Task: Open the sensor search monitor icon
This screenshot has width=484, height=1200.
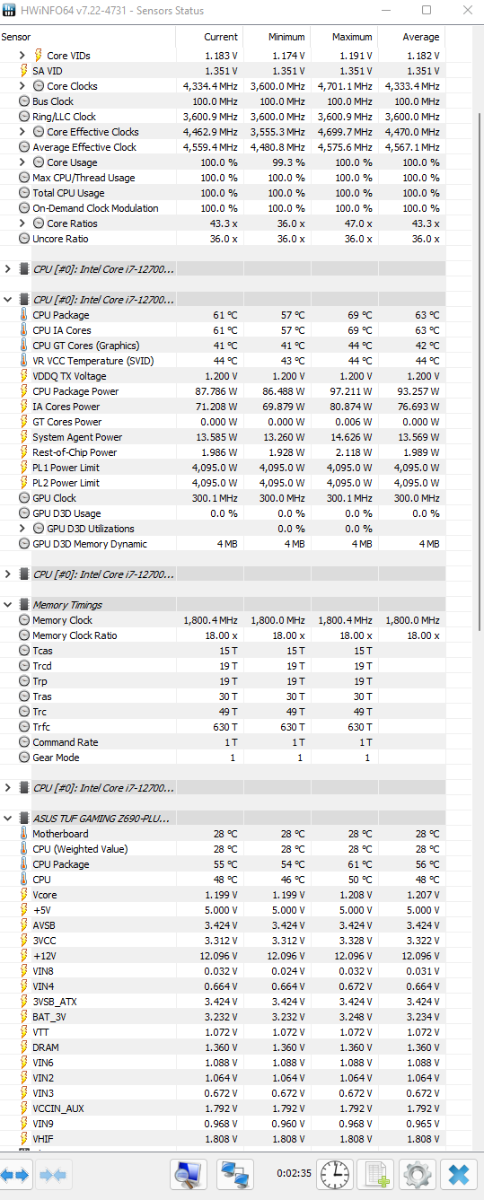Action: [190, 1174]
